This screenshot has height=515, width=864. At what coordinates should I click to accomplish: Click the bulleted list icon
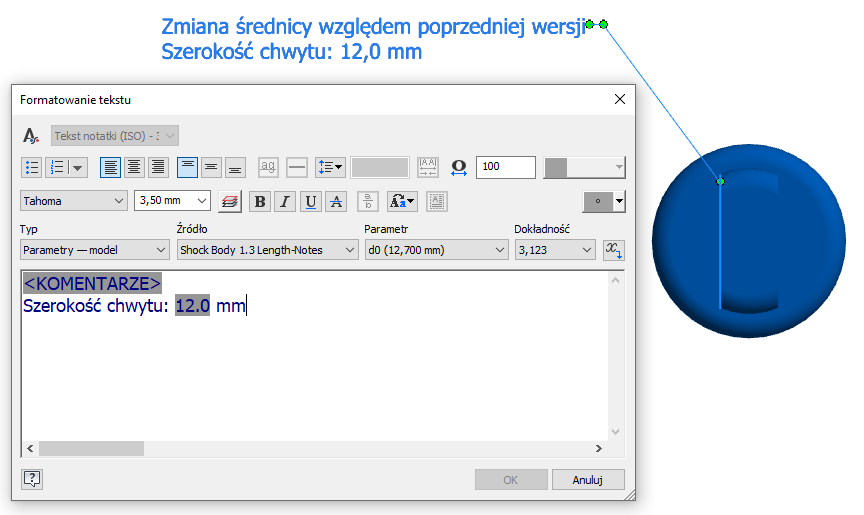(x=31, y=167)
